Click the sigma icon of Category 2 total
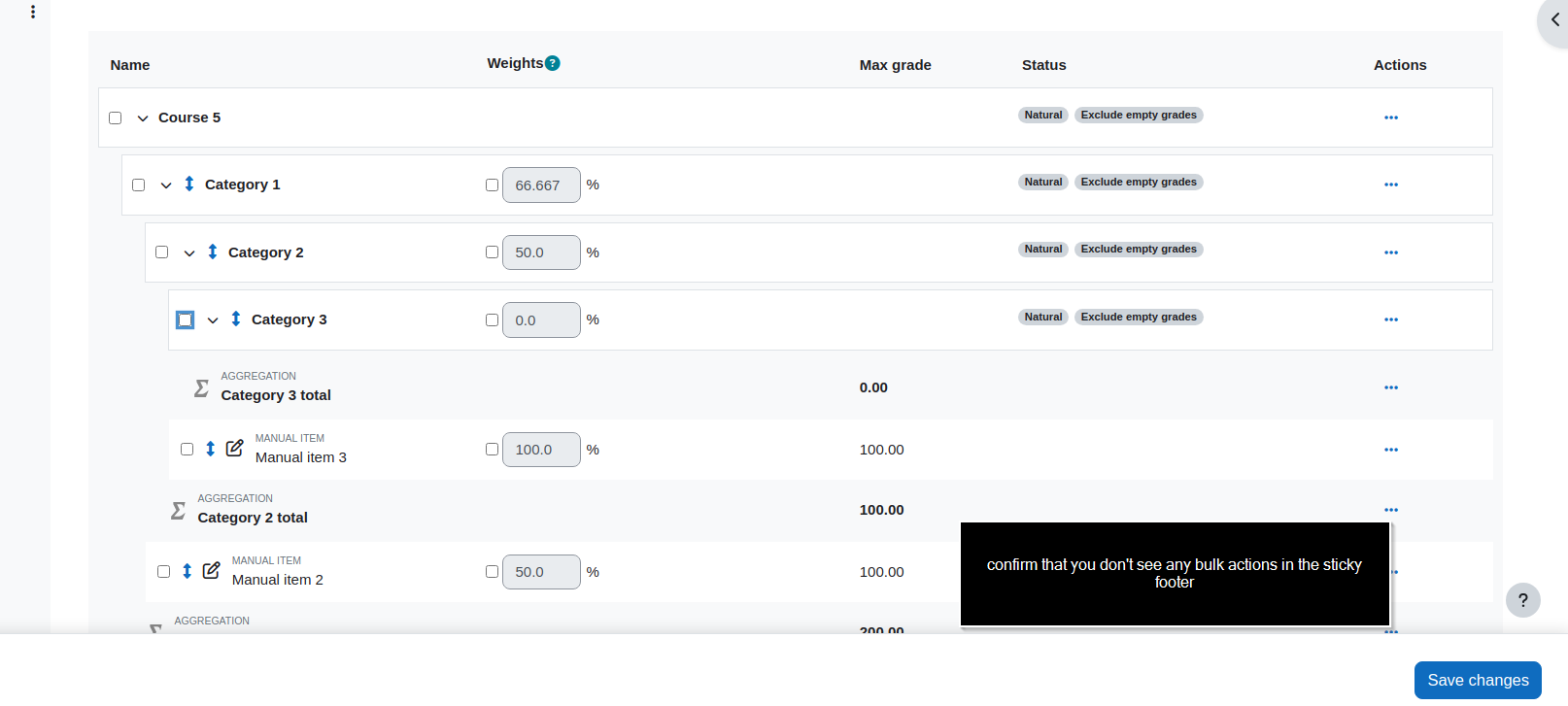The image size is (1568, 706). pos(178,511)
